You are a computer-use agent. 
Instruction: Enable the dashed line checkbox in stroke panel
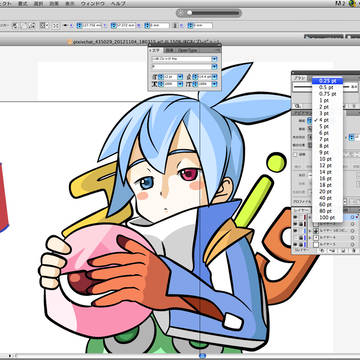click(x=295, y=155)
